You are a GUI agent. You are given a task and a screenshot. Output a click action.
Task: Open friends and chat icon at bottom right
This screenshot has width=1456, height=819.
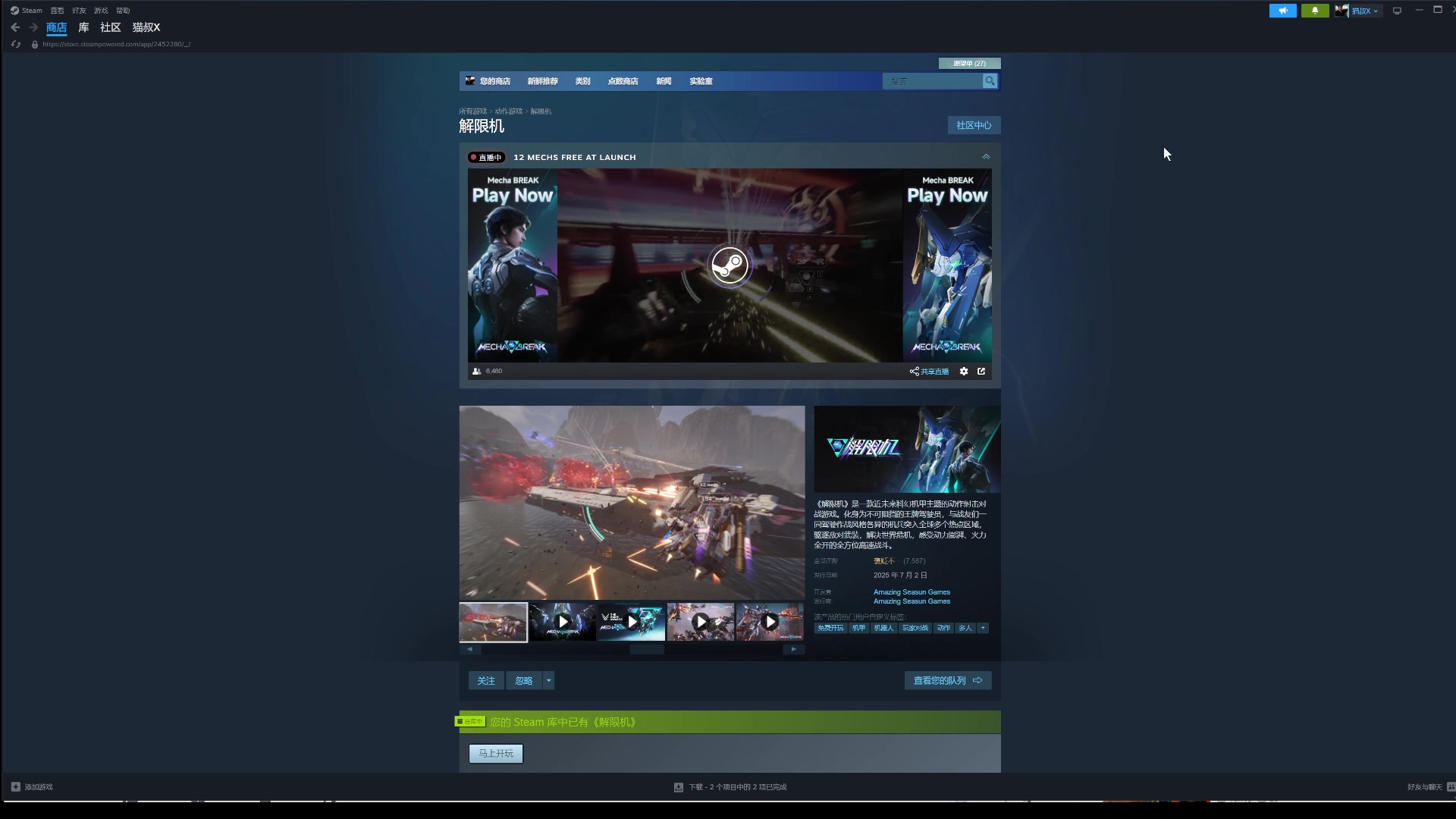pyautogui.click(x=1451, y=787)
